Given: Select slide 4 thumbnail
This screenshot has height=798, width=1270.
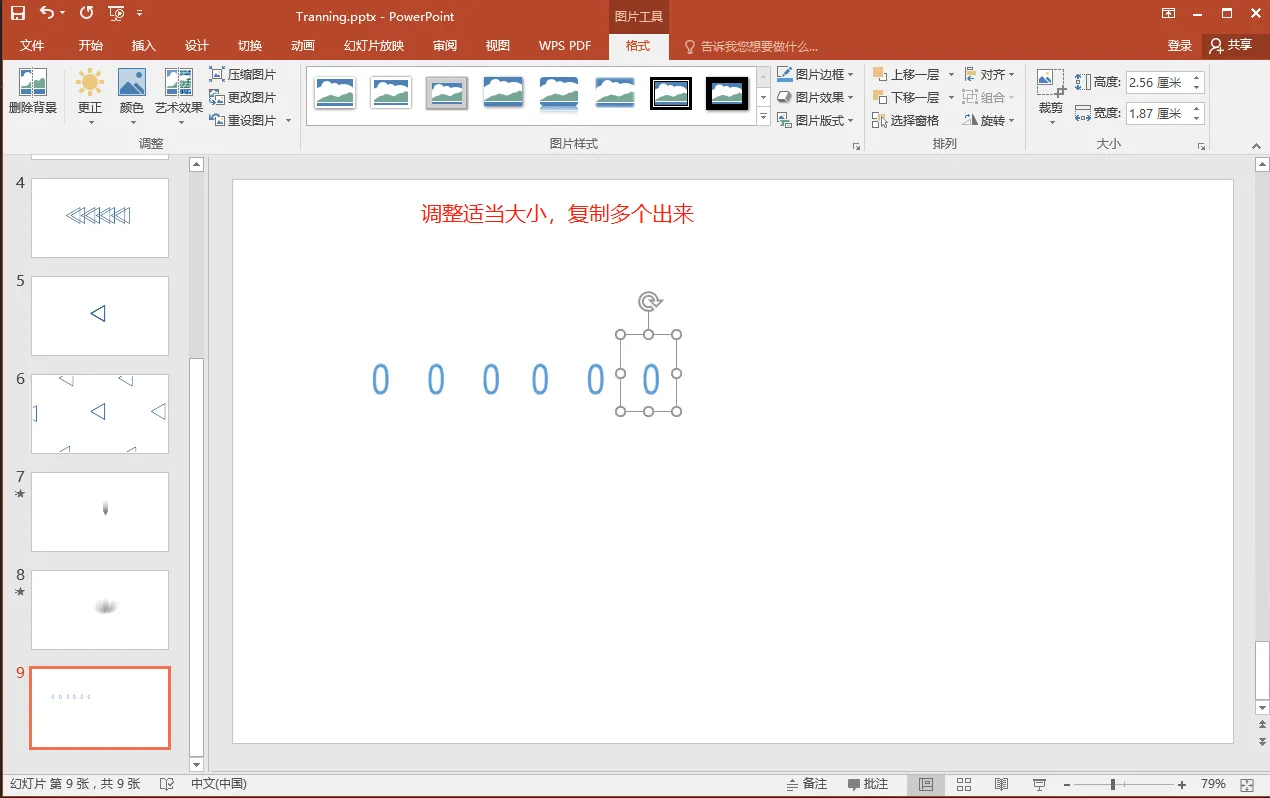Looking at the screenshot, I should pos(100,217).
